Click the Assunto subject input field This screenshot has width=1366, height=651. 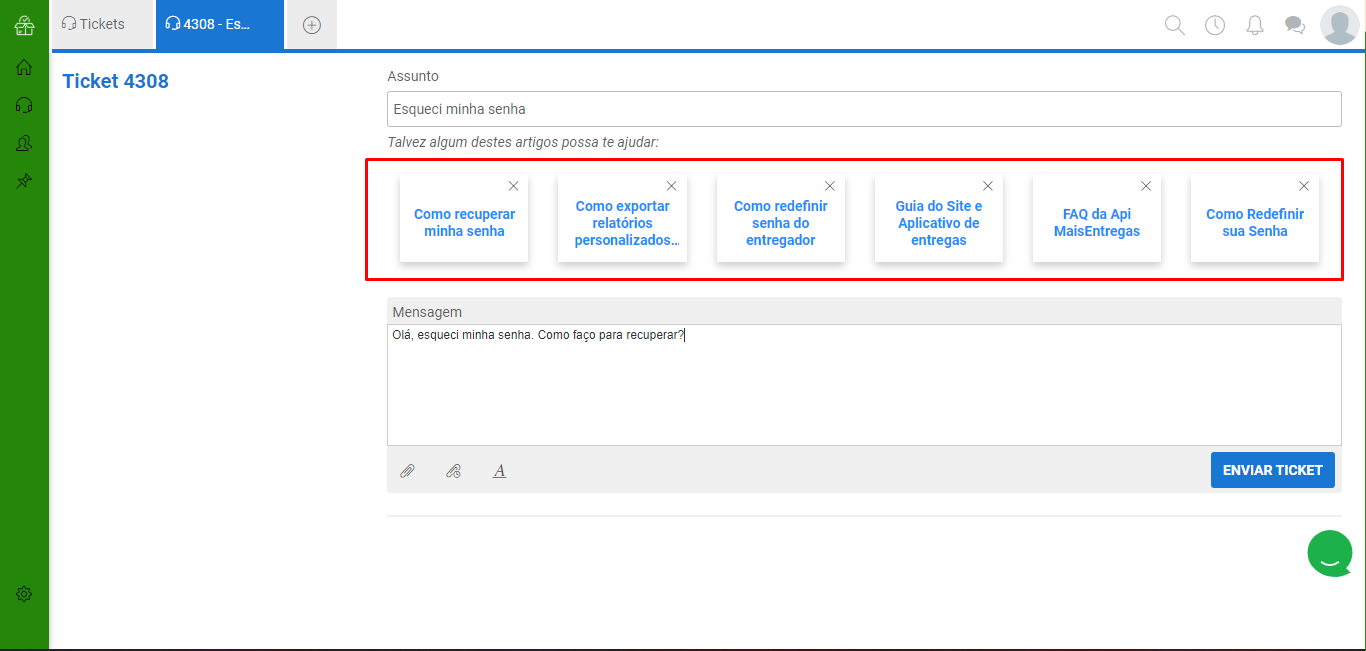[864, 109]
